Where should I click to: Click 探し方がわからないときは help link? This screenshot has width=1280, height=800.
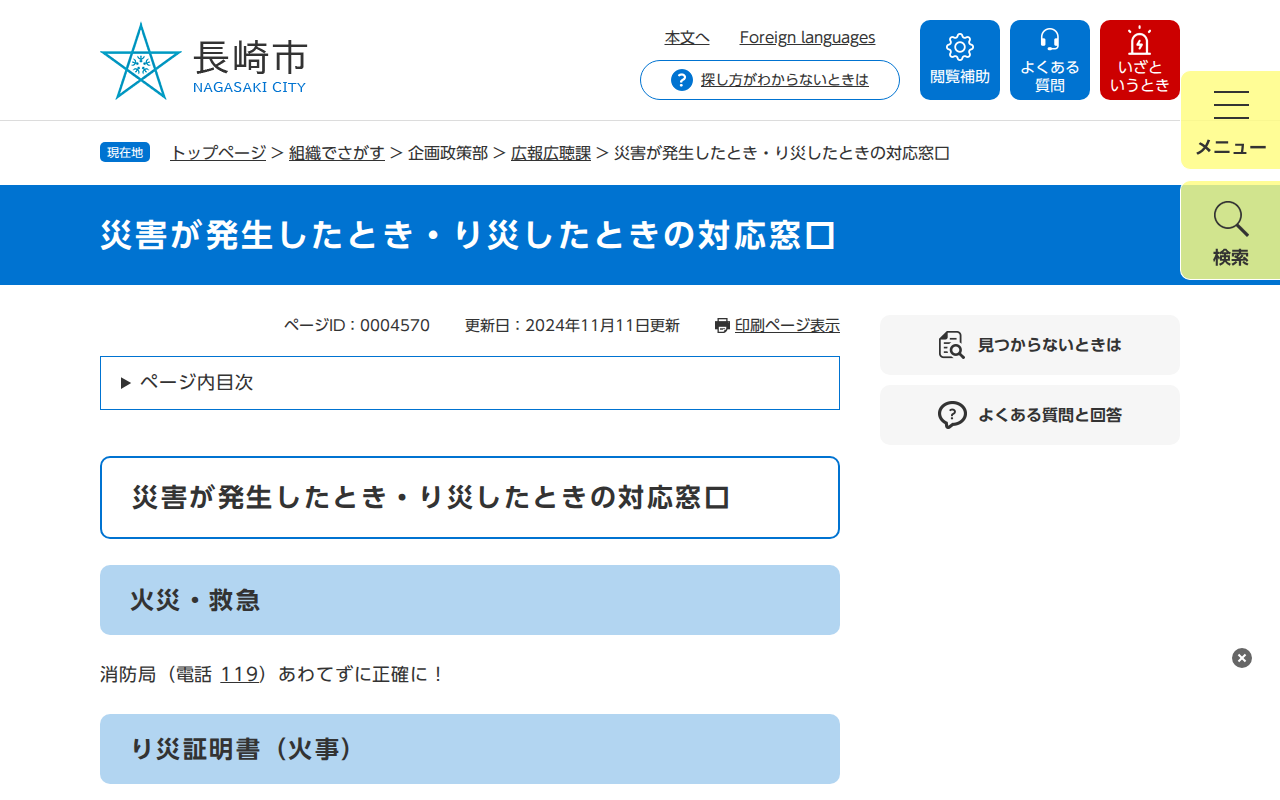point(785,80)
